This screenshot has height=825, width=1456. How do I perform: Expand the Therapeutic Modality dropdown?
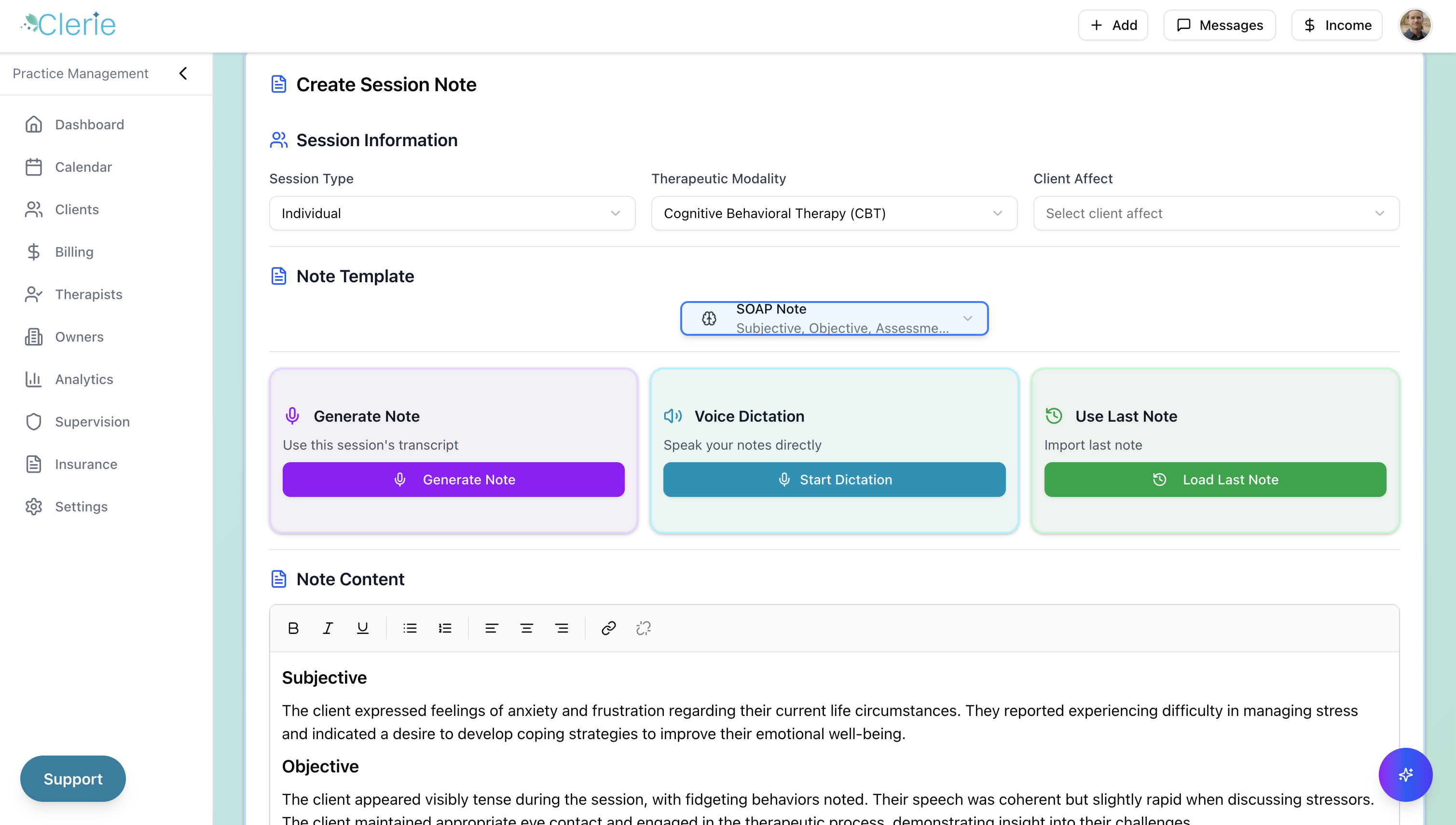pyautogui.click(x=834, y=213)
